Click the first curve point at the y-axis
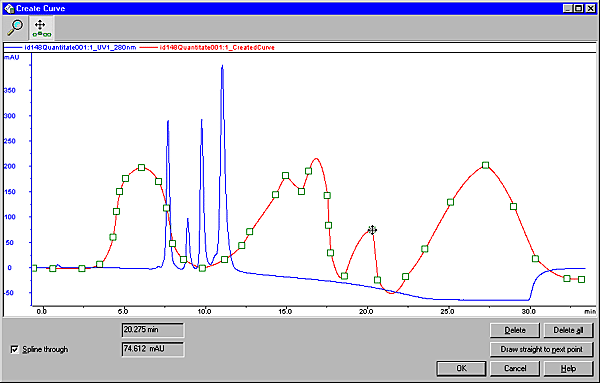 [34, 268]
